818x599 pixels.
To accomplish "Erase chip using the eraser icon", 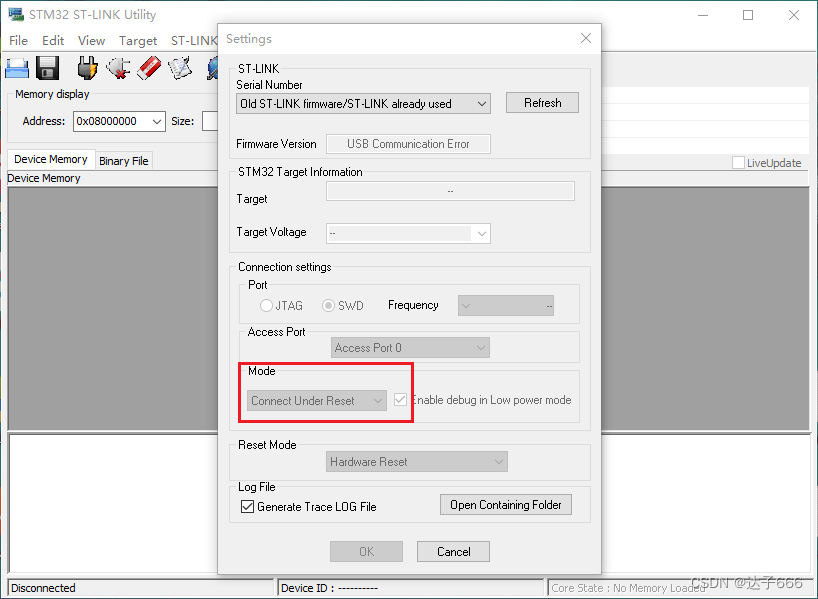I will (x=150, y=67).
